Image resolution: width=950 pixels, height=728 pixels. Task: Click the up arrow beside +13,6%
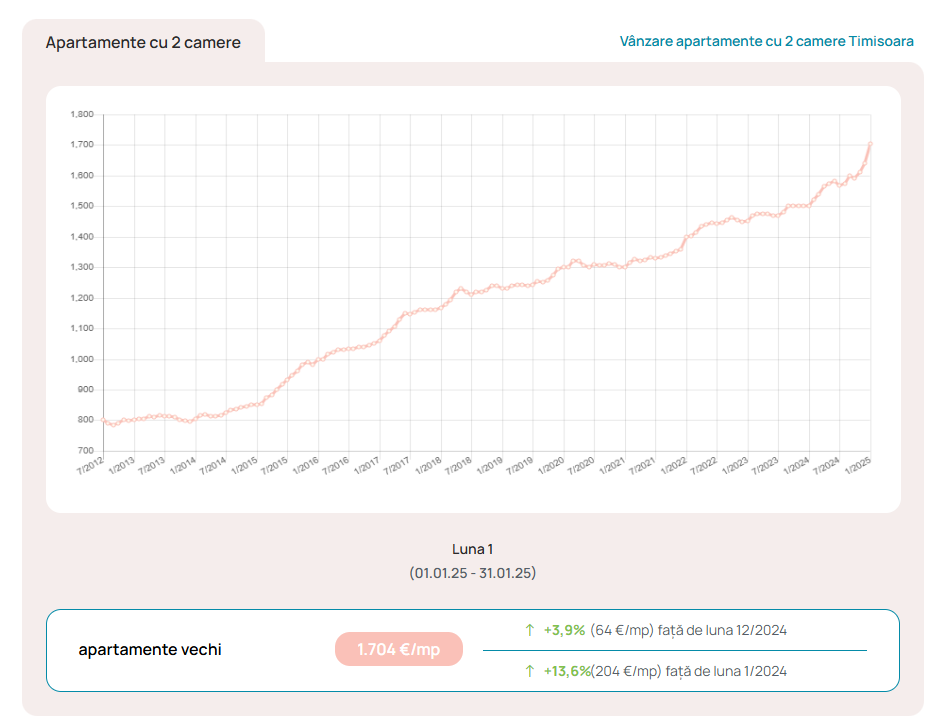(x=530, y=671)
